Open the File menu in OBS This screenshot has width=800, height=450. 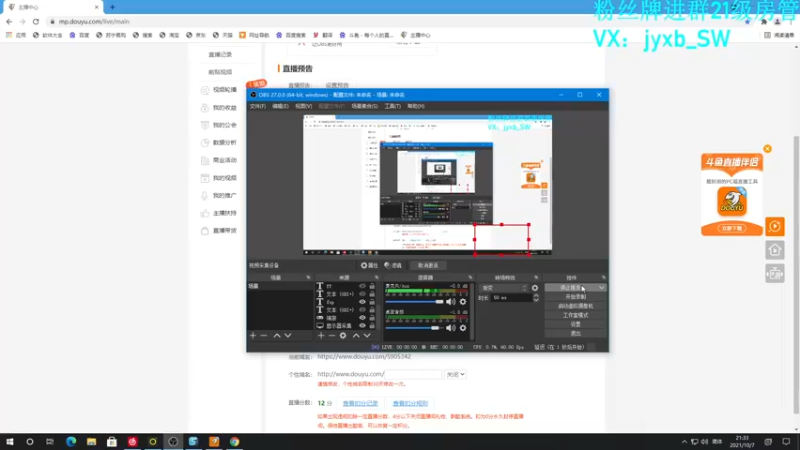tap(258, 106)
